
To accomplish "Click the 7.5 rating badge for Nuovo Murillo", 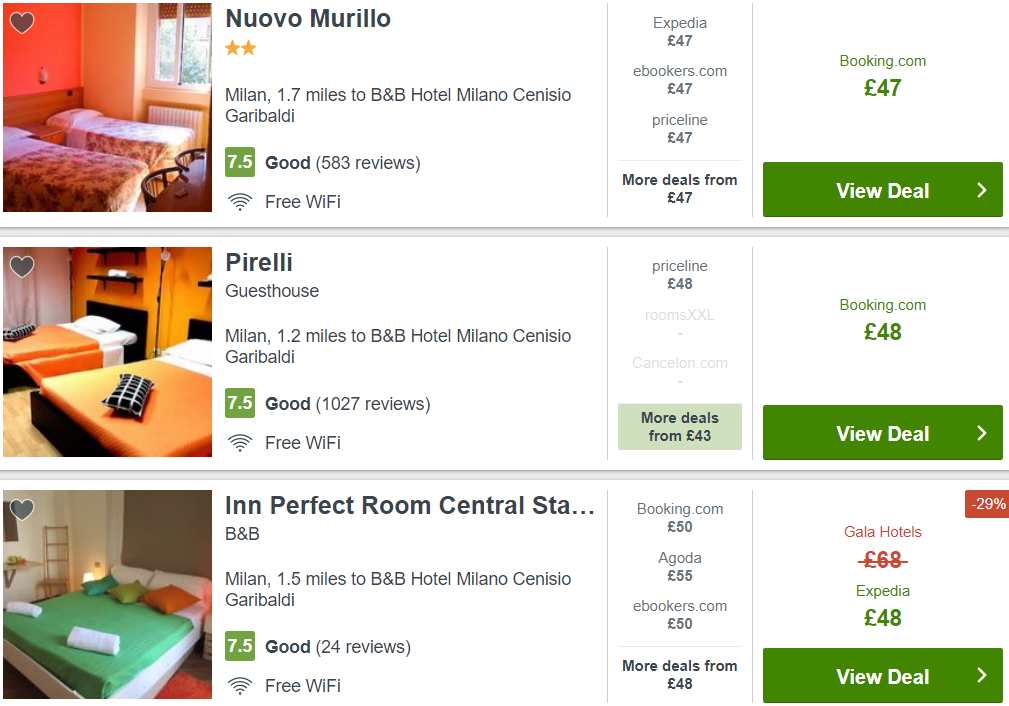I will point(240,162).
